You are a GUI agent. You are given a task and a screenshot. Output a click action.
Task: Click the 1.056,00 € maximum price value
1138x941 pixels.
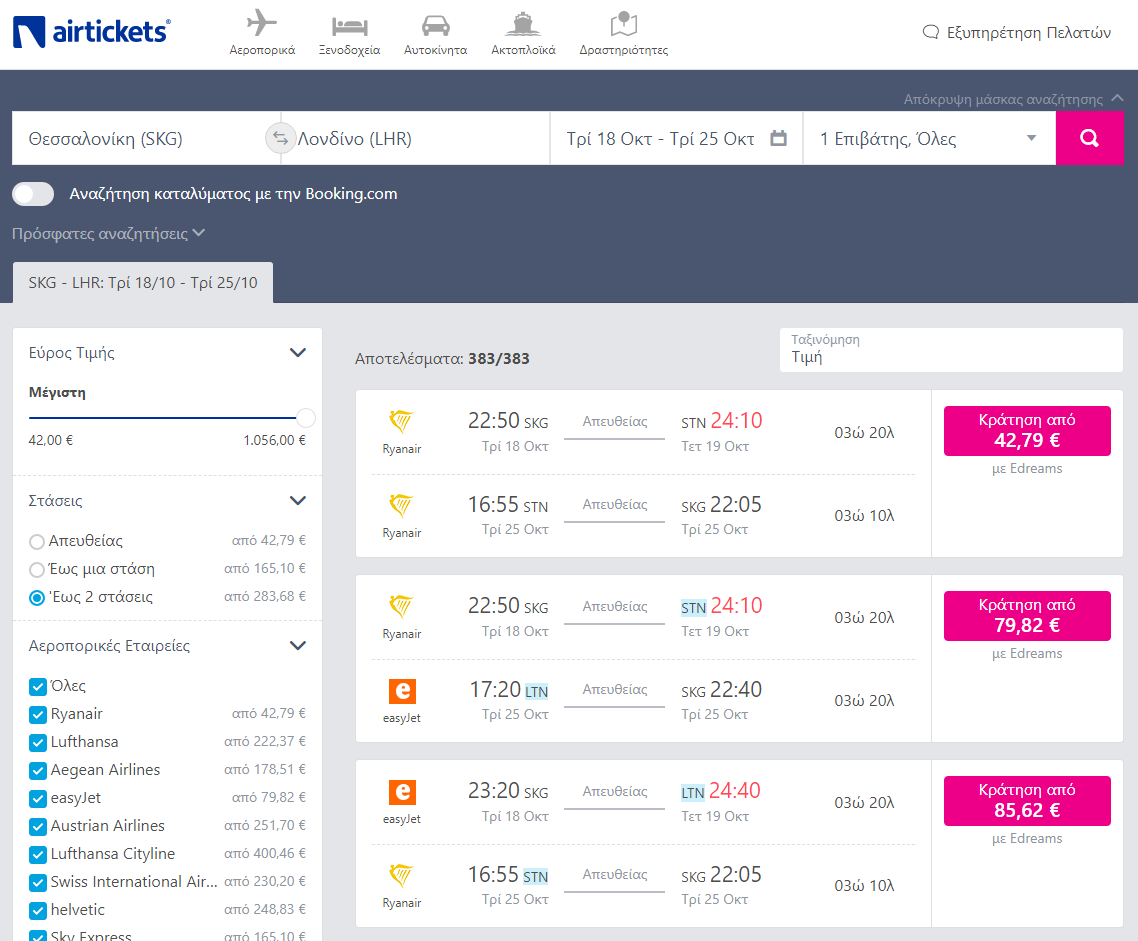[274, 440]
